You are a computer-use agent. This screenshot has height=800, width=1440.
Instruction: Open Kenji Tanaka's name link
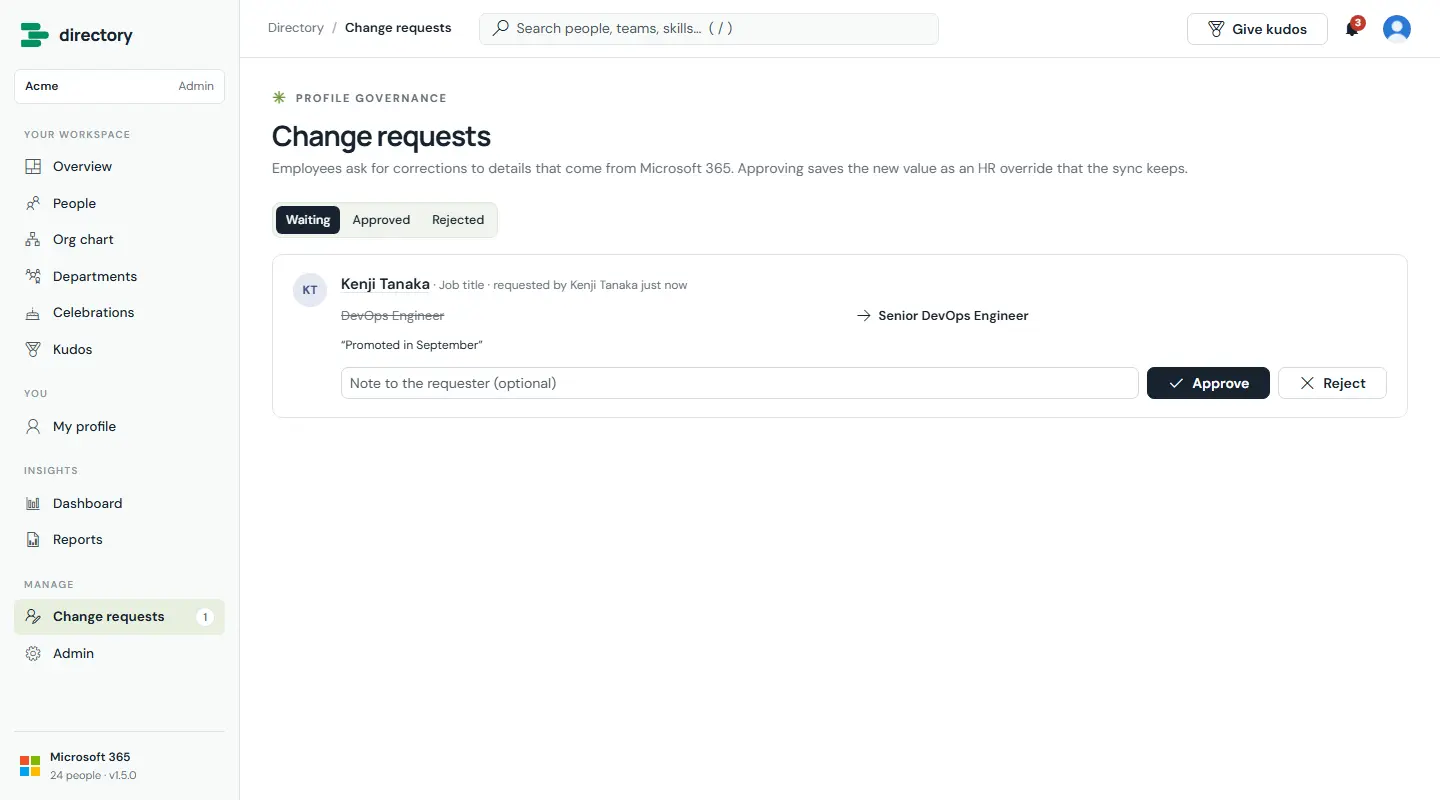(x=385, y=284)
